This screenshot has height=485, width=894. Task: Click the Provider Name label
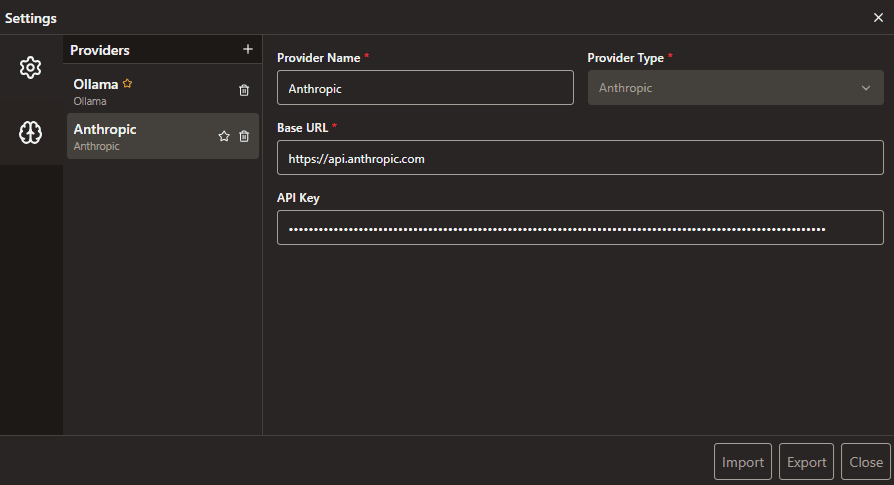point(319,58)
